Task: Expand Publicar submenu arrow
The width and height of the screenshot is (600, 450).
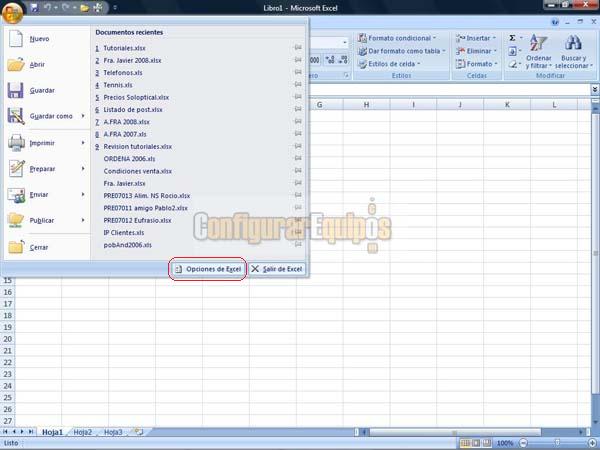Action: click(83, 220)
